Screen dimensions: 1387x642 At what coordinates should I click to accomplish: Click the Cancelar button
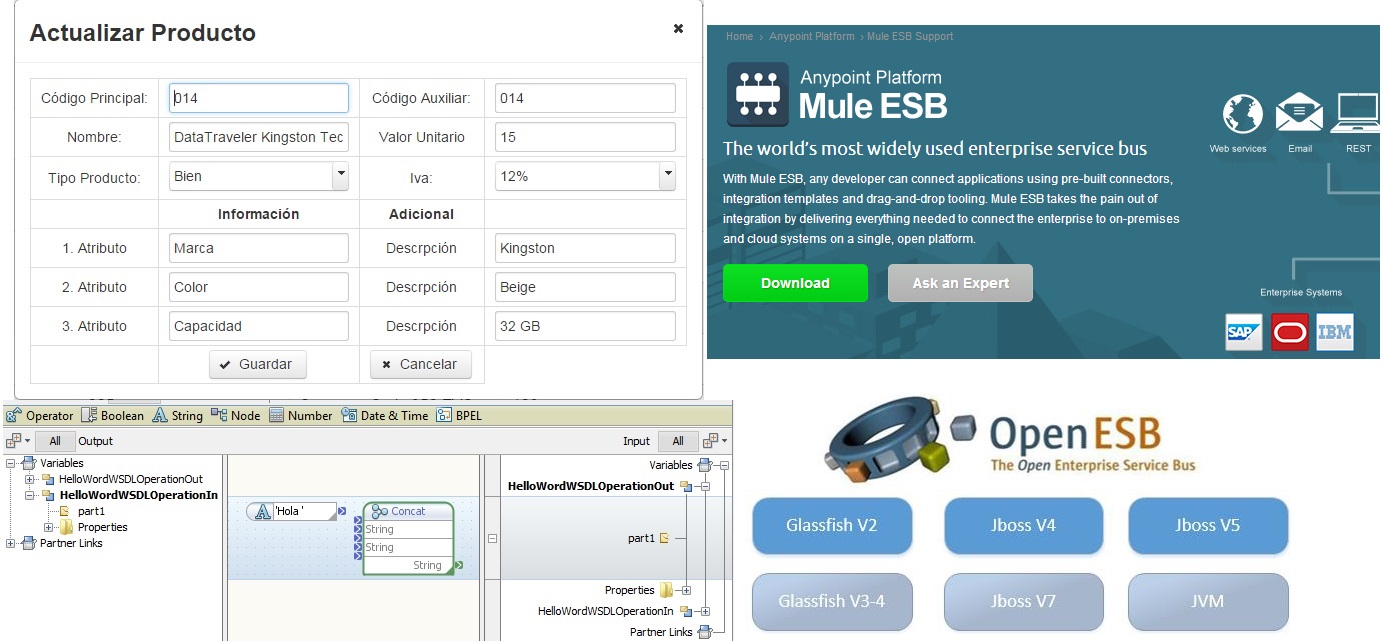420,364
